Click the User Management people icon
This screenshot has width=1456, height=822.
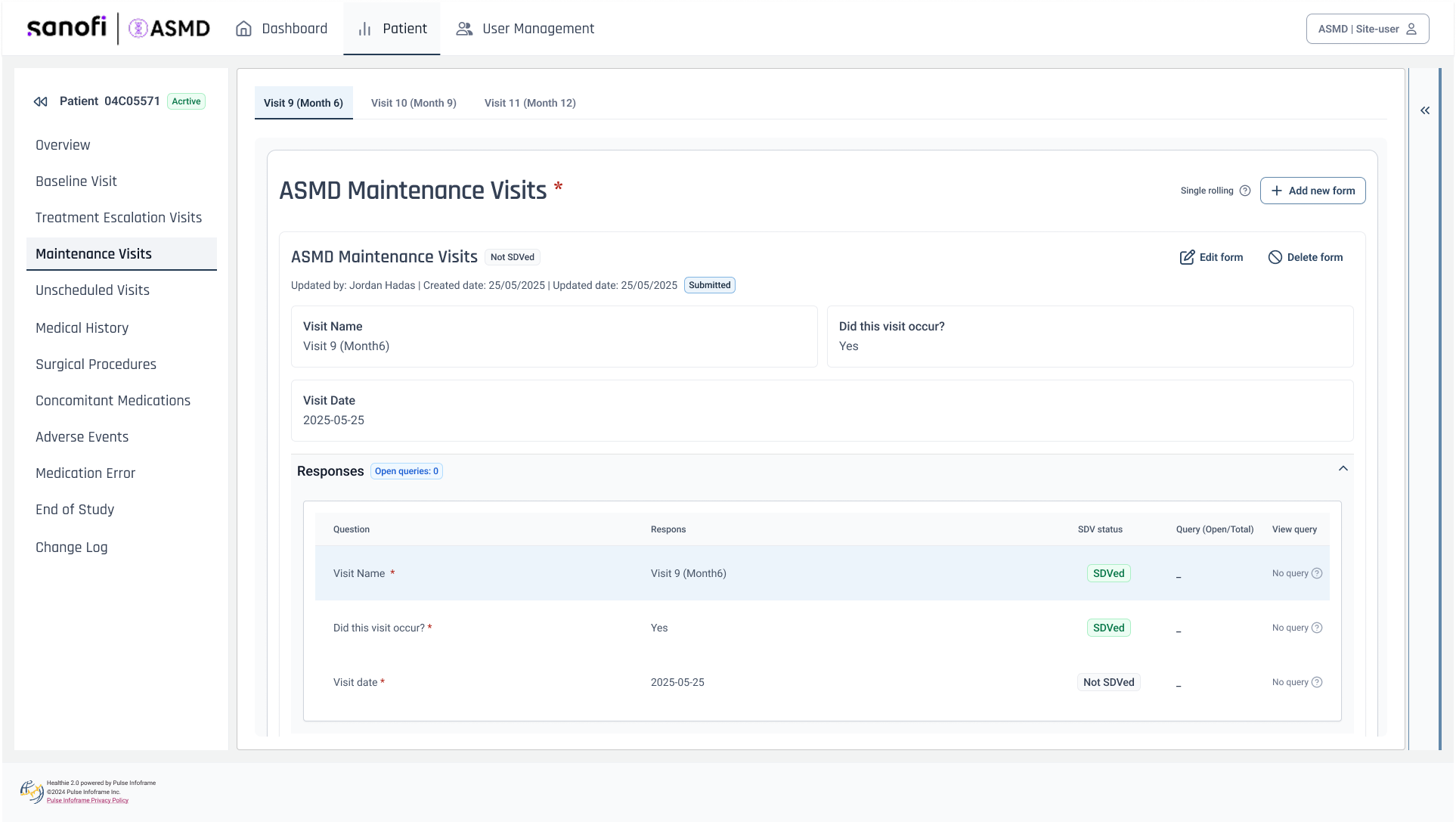tap(464, 29)
